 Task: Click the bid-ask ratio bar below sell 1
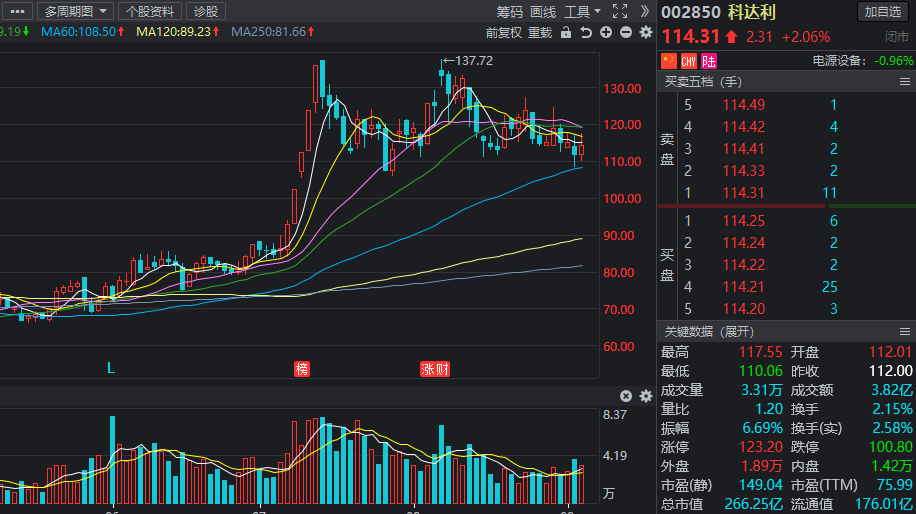click(x=786, y=206)
